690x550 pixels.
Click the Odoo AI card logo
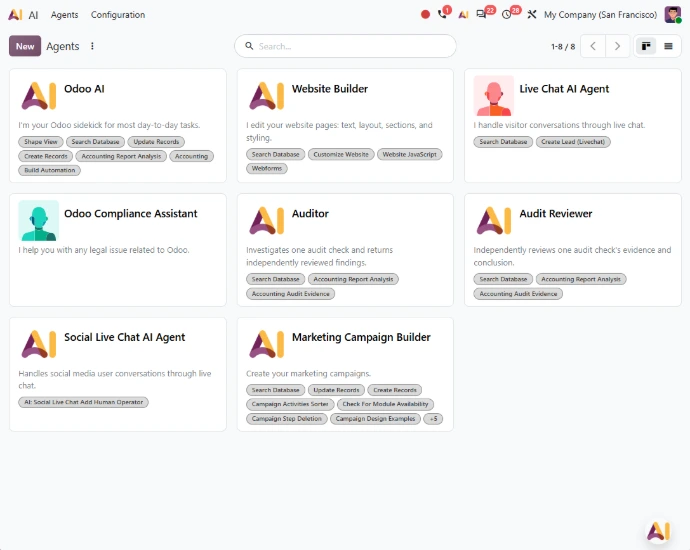pyautogui.click(x=39, y=95)
